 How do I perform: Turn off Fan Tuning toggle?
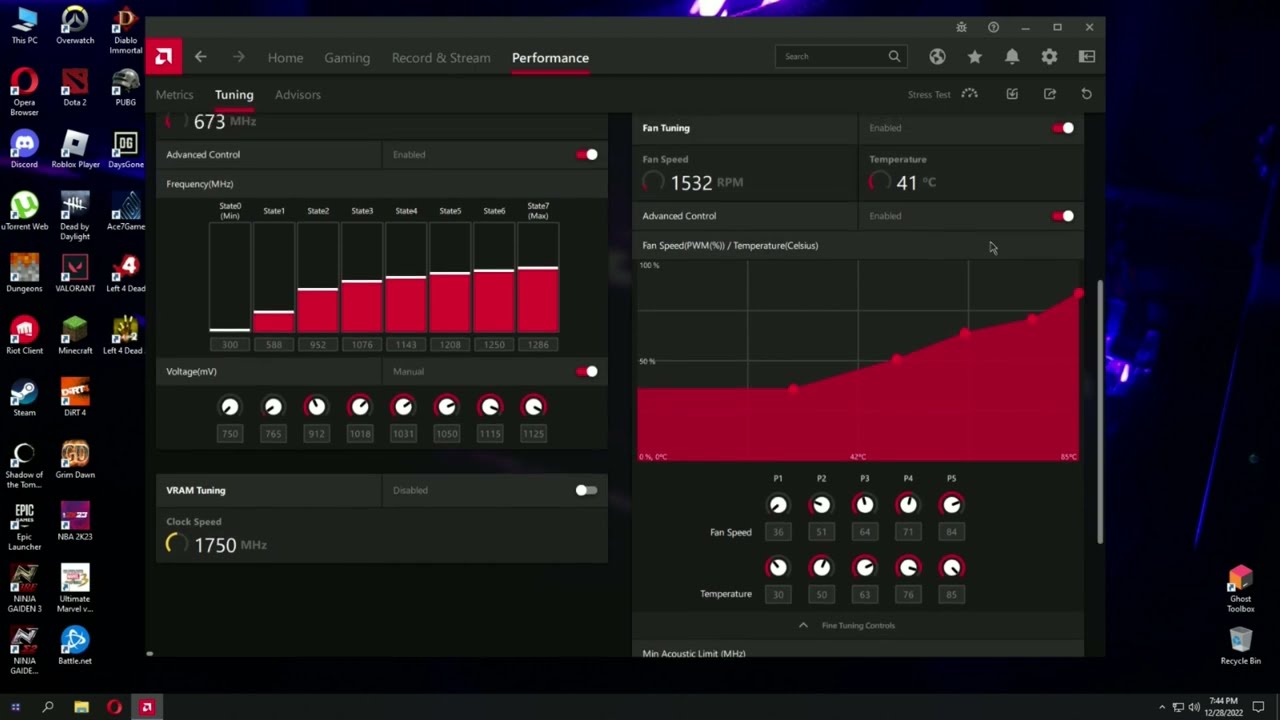pos(1063,128)
